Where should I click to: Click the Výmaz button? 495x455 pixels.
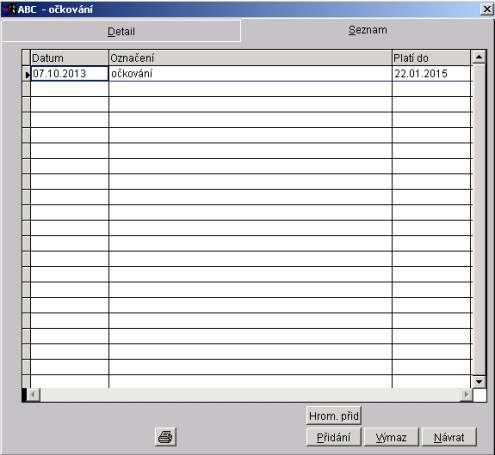click(x=391, y=437)
